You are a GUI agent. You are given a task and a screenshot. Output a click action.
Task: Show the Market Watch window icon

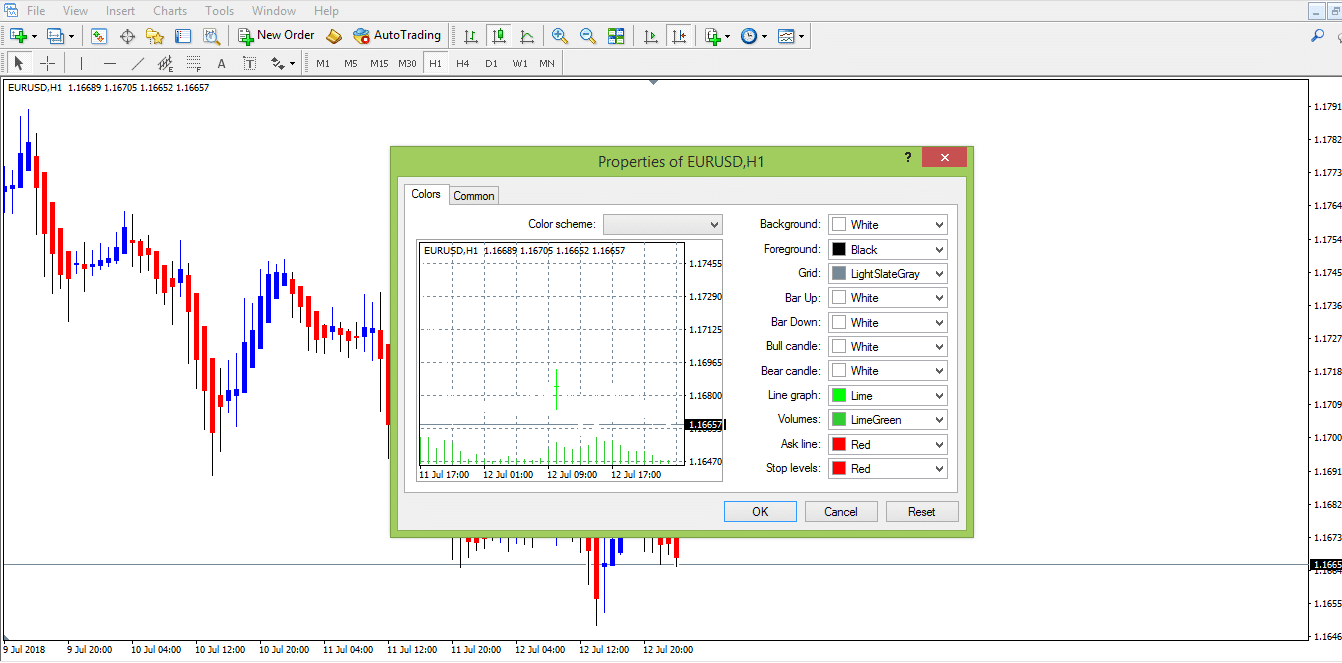coord(99,36)
